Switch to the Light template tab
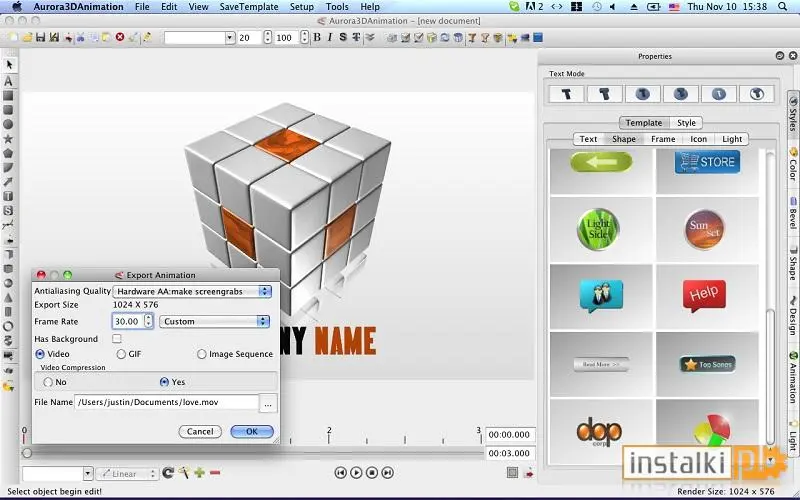The height and width of the screenshot is (500, 800). (x=732, y=139)
